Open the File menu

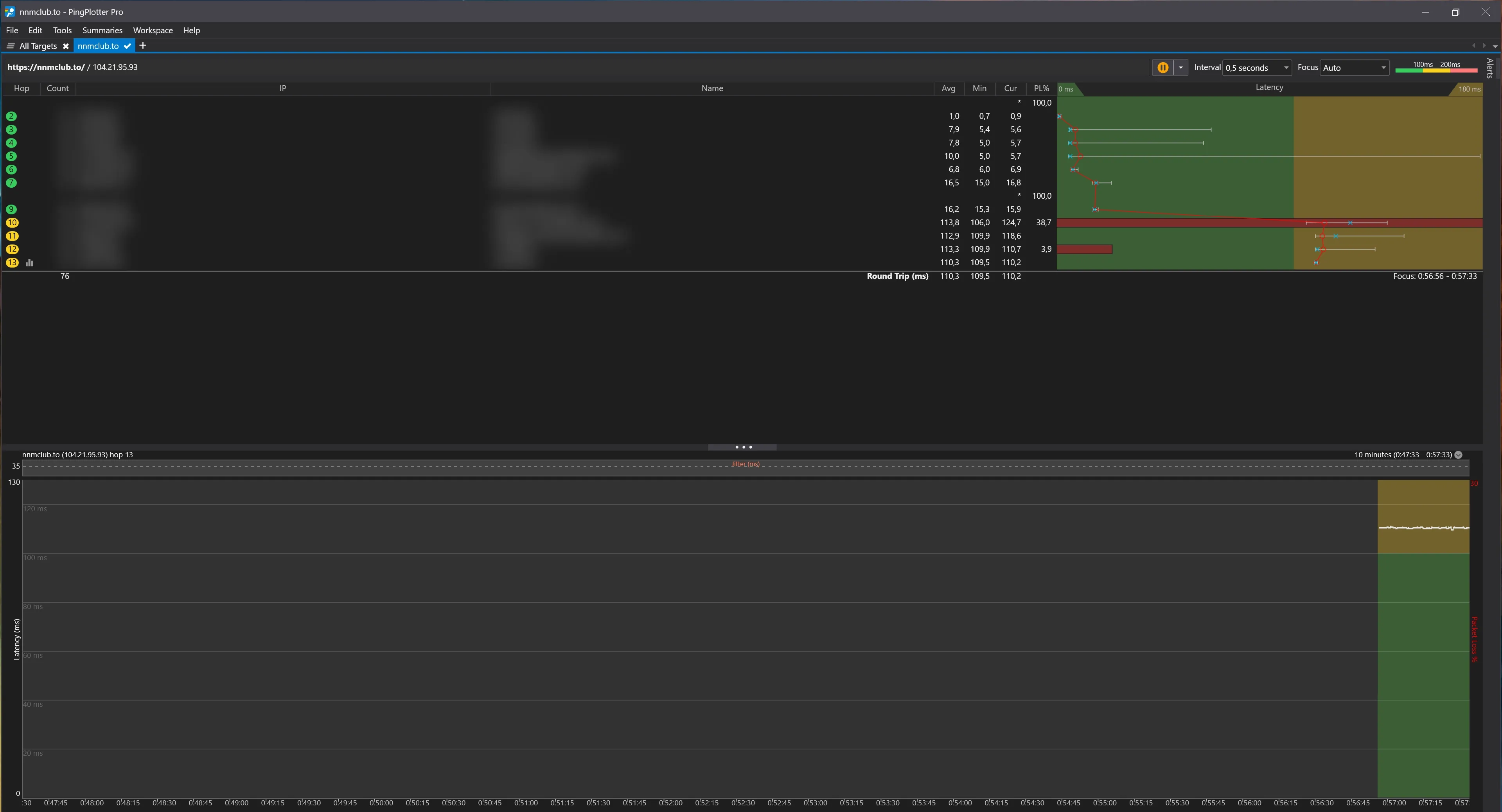(x=12, y=30)
